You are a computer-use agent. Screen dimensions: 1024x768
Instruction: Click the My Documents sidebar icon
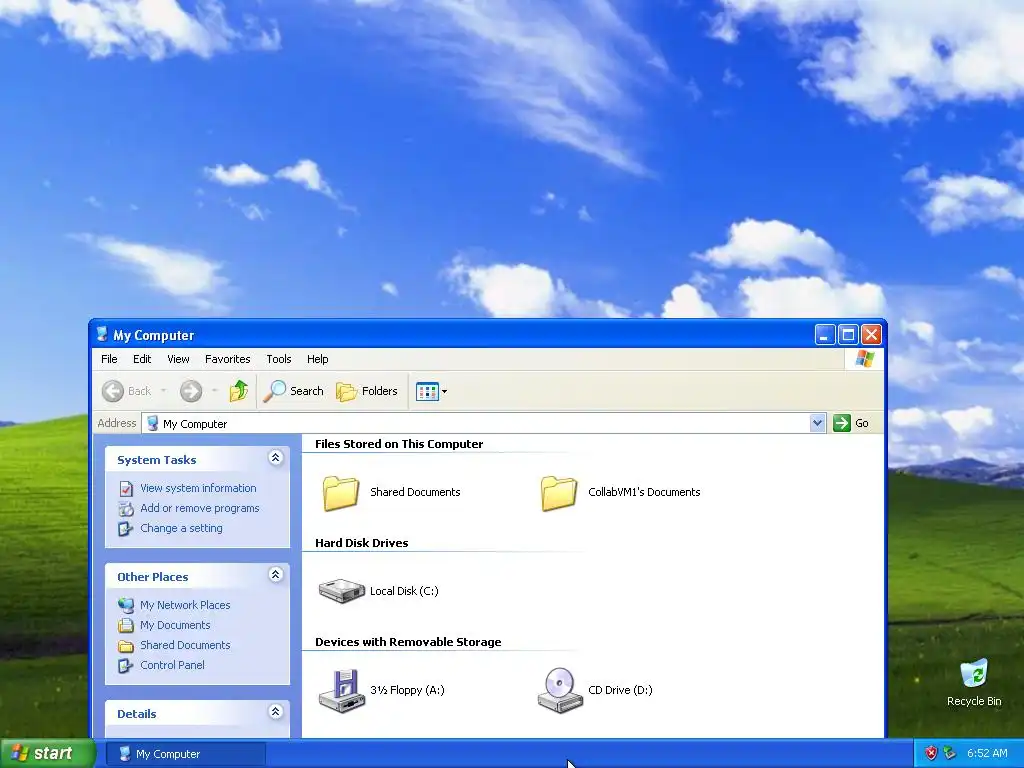pyautogui.click(x=126, y=626)
